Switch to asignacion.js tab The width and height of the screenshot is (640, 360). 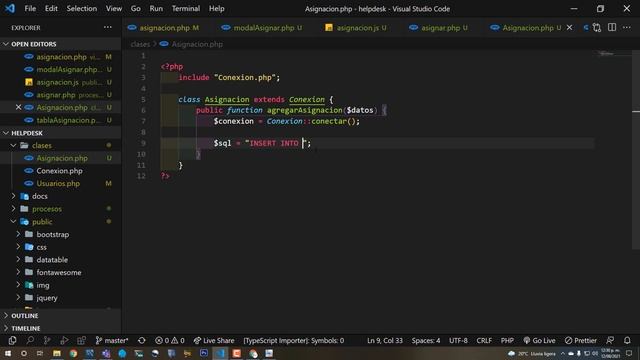point(356,28)
